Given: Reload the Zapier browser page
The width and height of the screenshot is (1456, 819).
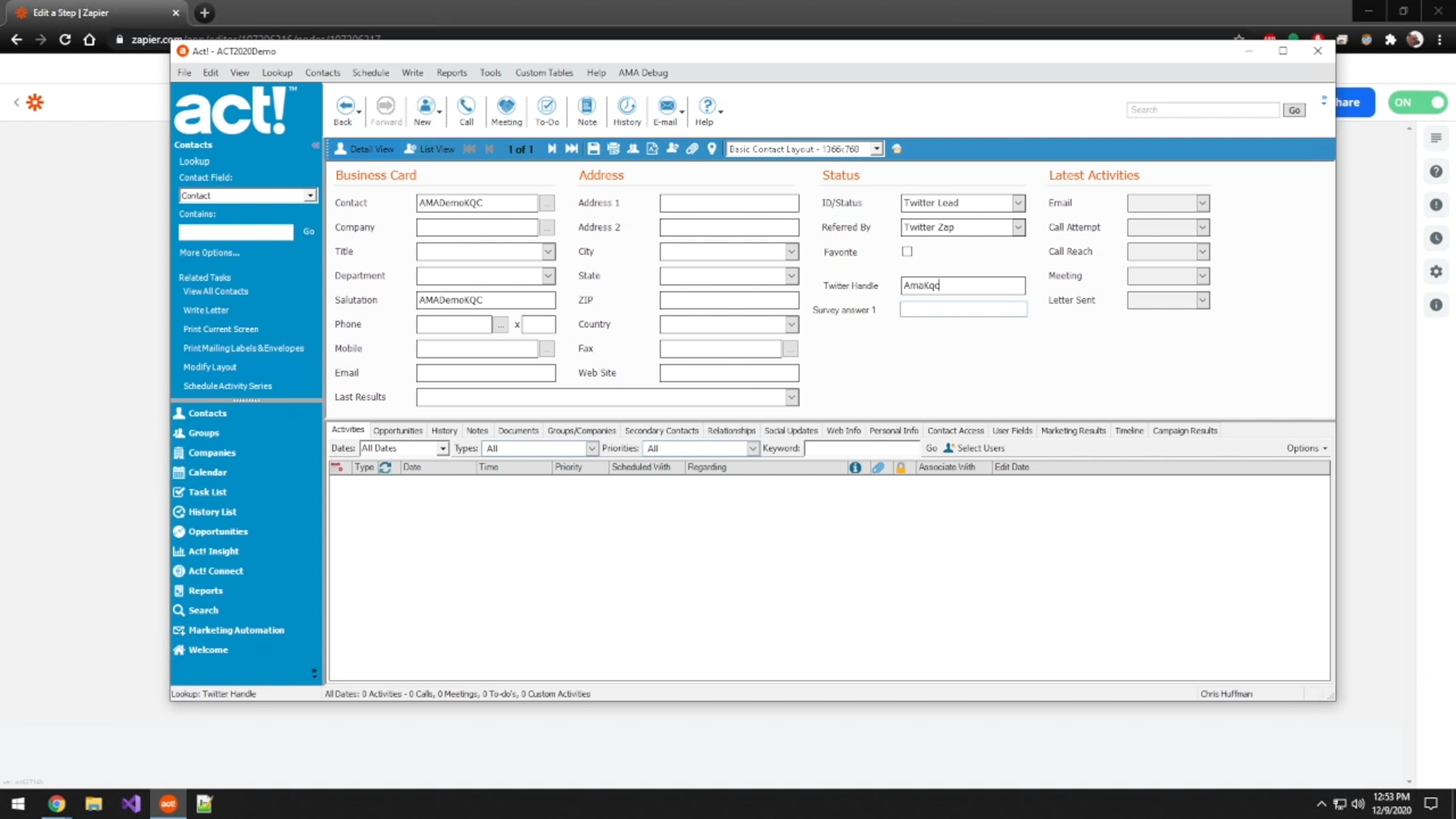Looking at the screenshot, I should [x=65, y=39].
